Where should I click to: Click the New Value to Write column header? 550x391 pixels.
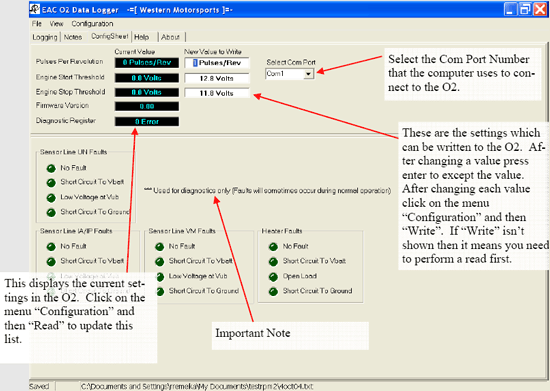point(213,52)
